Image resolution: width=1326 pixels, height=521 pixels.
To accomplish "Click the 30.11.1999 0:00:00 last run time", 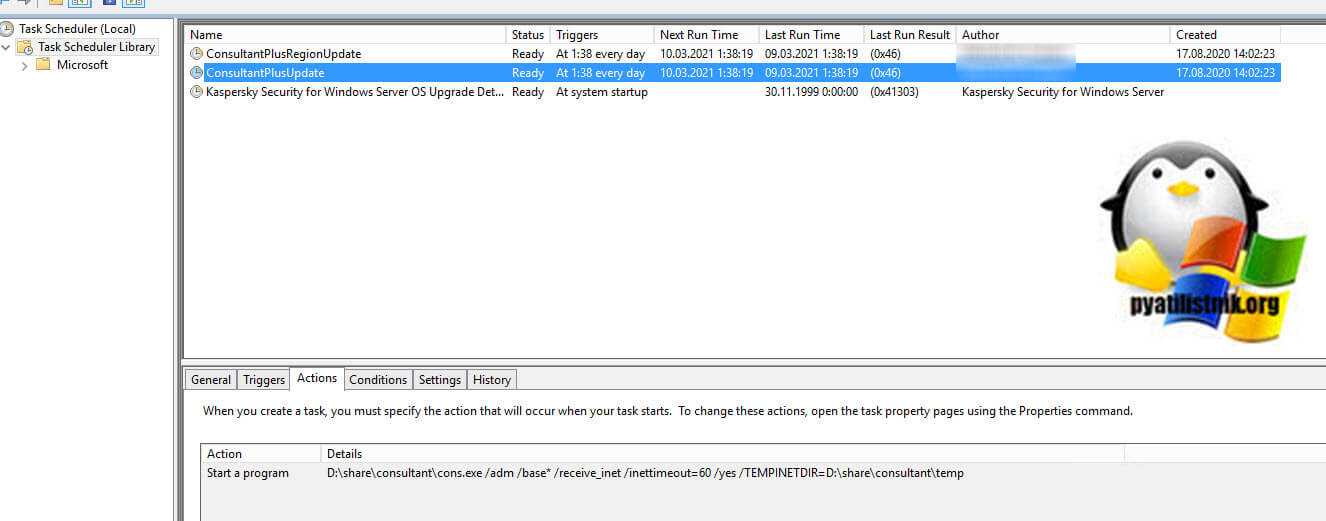I will pyautogui.click(x=811, y=92).
